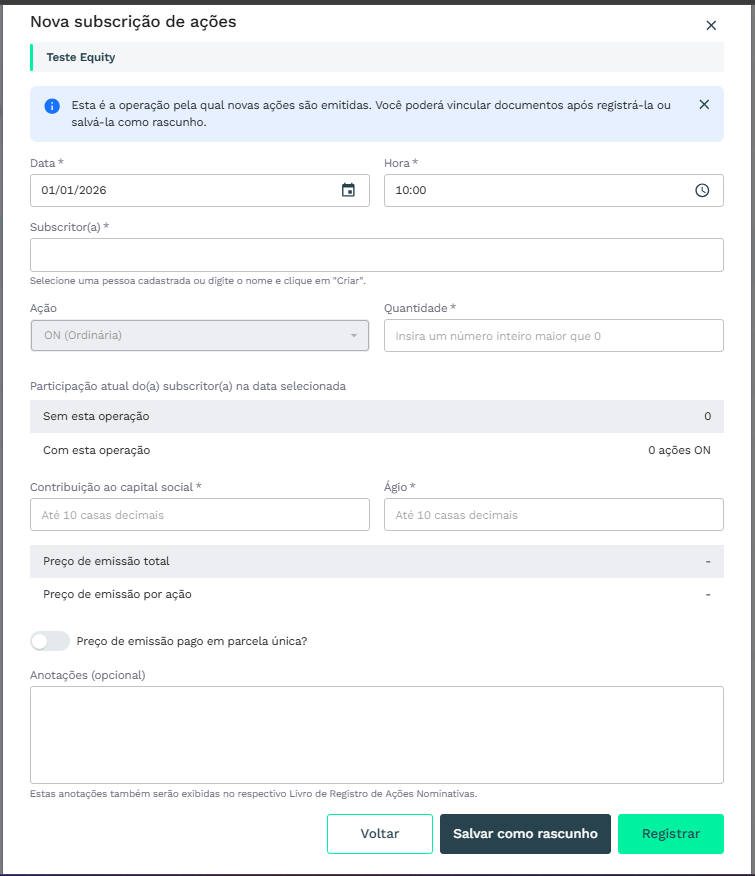The height and width of the screenshot is (876, 755).
Task: Click the Hora field showing 10:00
Action: 535,190
